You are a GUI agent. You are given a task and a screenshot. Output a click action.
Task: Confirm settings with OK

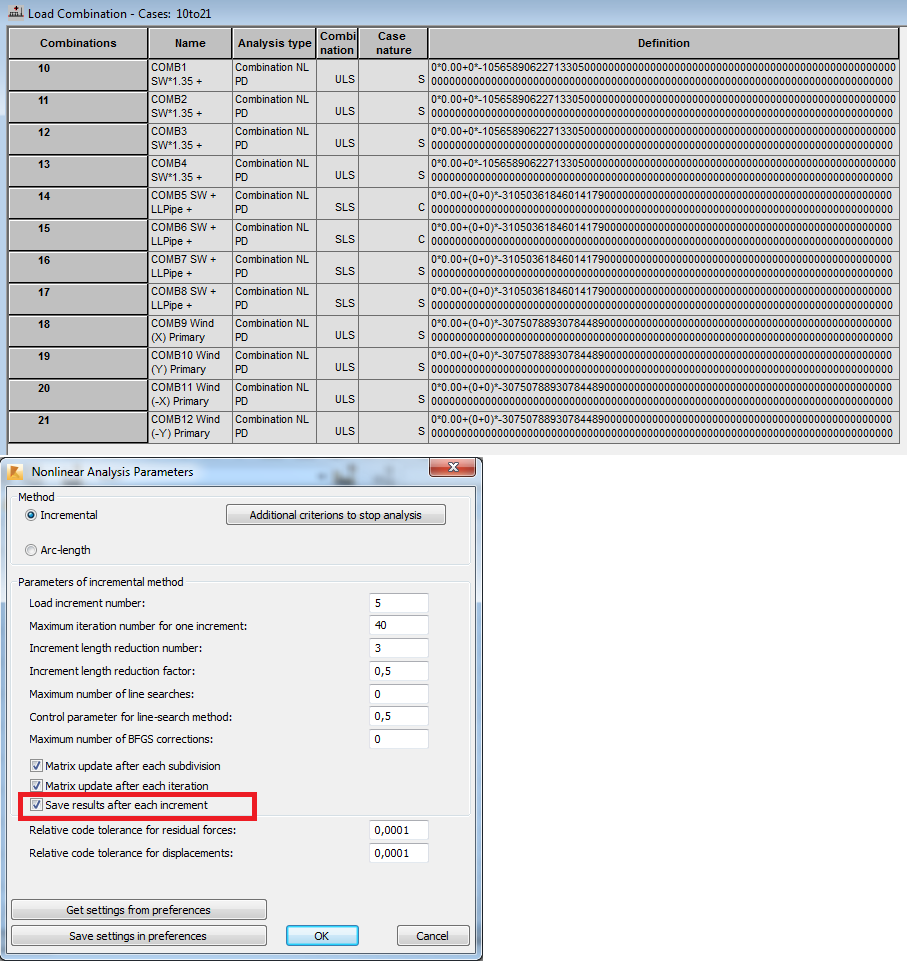(x=322, y=935)
